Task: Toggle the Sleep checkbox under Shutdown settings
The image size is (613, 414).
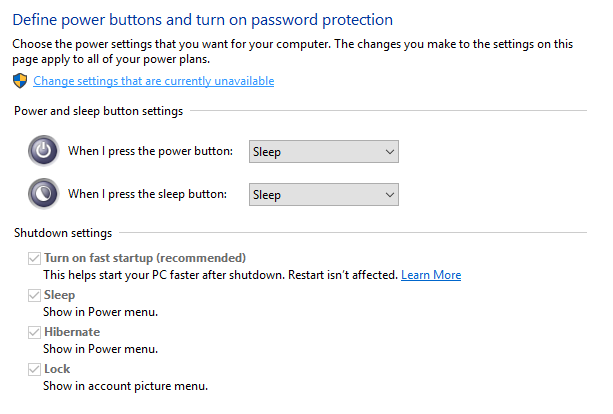Action: coord(36,296)
